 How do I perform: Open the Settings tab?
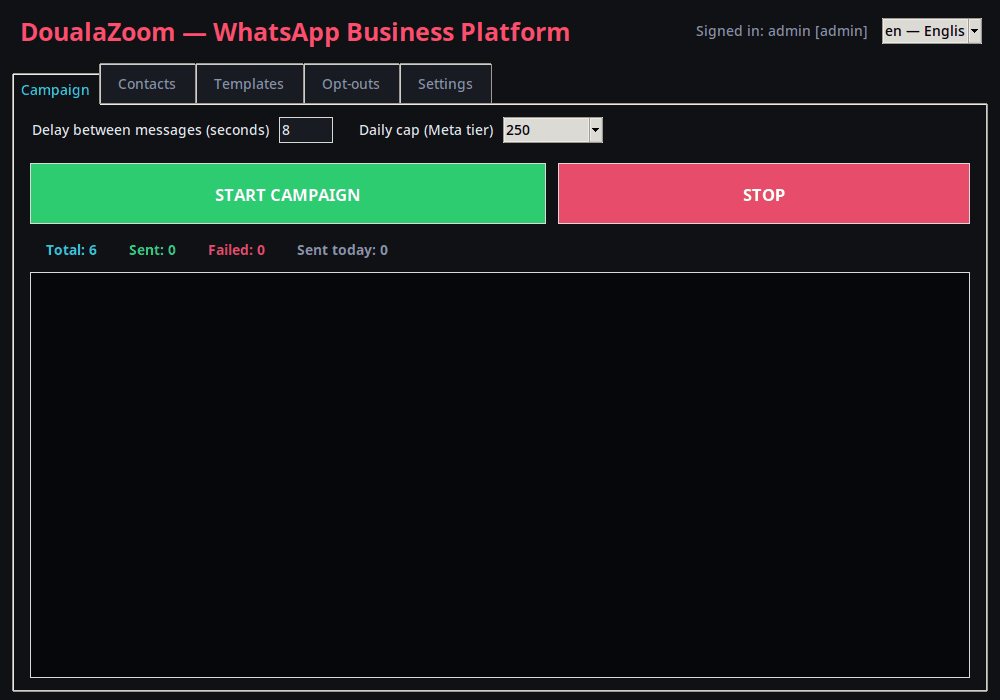pos(445,84)
